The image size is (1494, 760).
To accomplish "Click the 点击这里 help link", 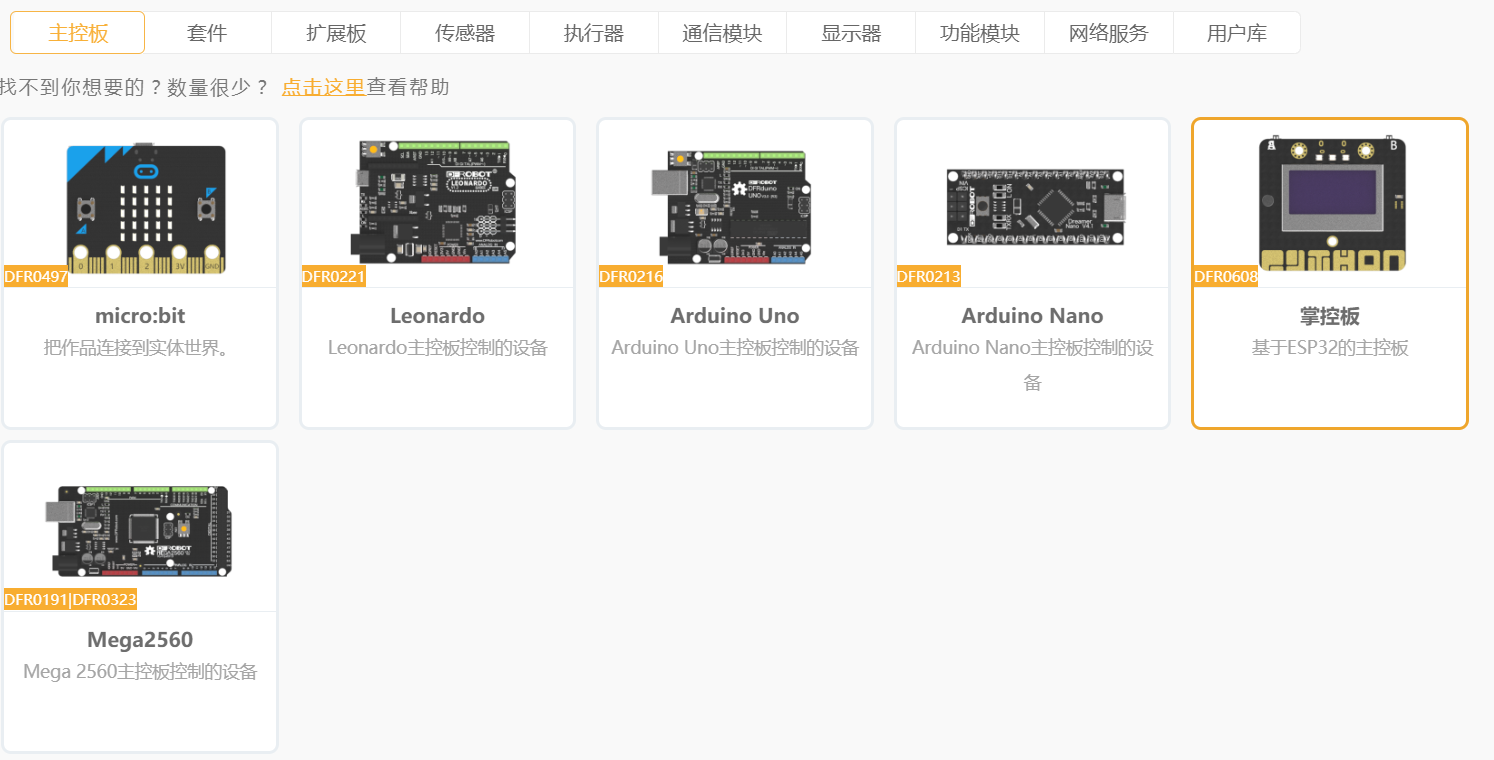I will [x=323, y=87].
